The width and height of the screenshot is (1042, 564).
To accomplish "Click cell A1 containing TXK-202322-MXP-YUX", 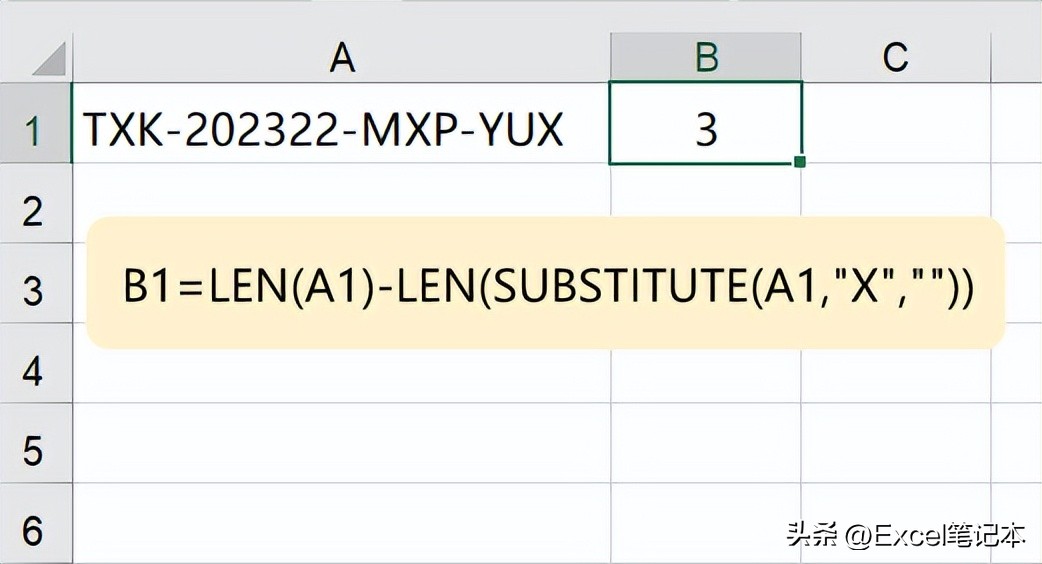I will 322,131.
